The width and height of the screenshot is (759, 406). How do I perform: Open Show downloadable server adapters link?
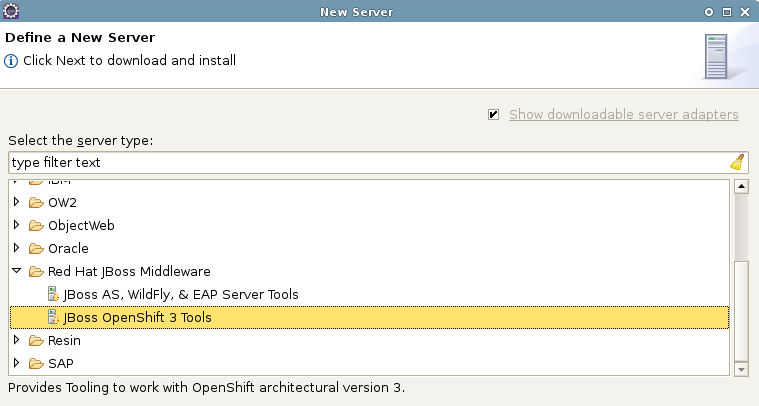tap(623, 115)
